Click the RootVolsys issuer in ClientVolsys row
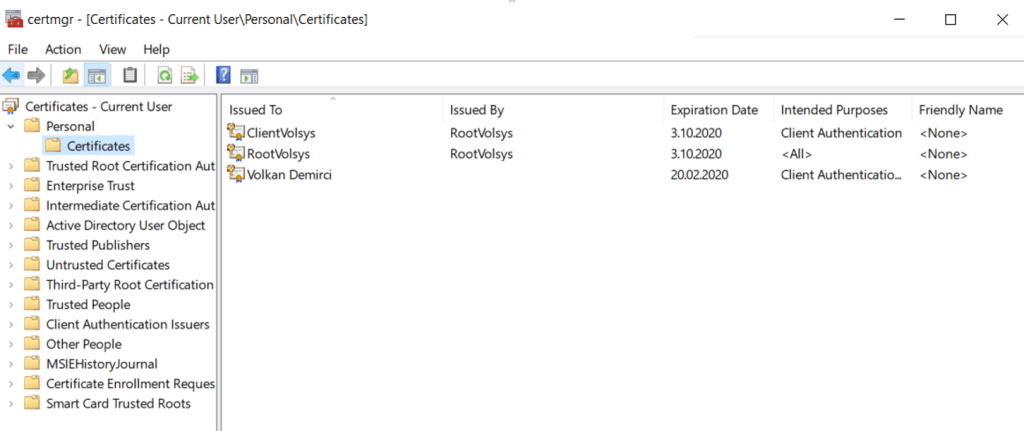Viewport: 1024px width, 431px height. (481, 133)
